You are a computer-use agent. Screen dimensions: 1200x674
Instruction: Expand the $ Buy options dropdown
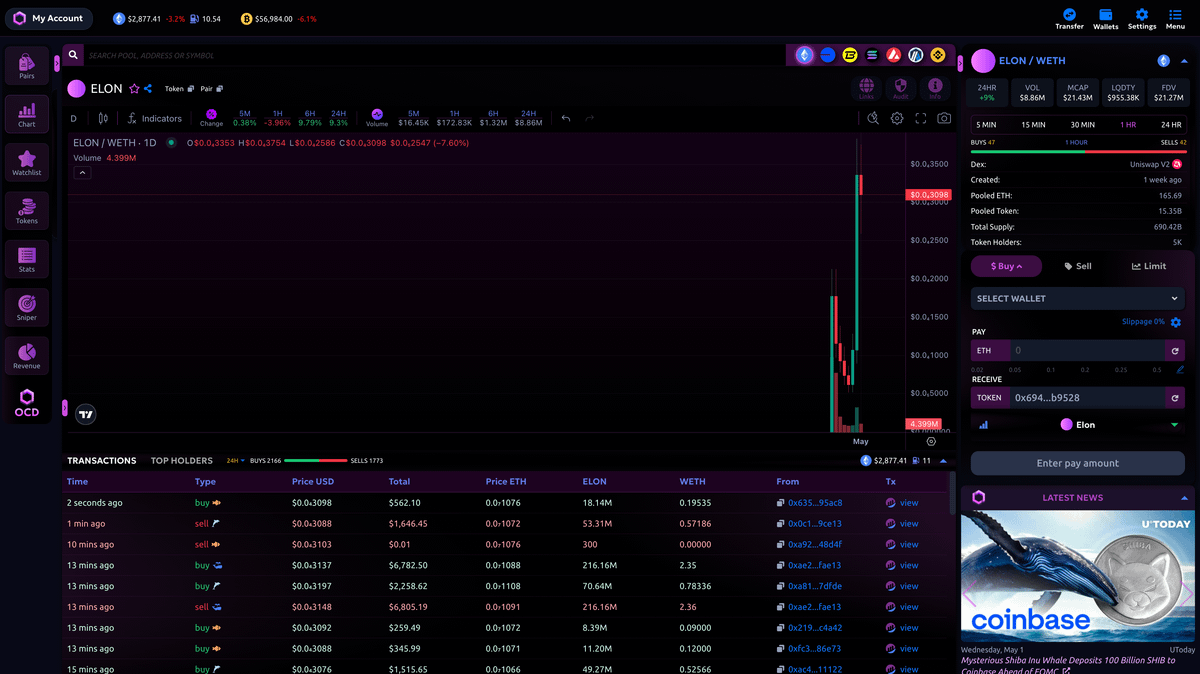1006,266
